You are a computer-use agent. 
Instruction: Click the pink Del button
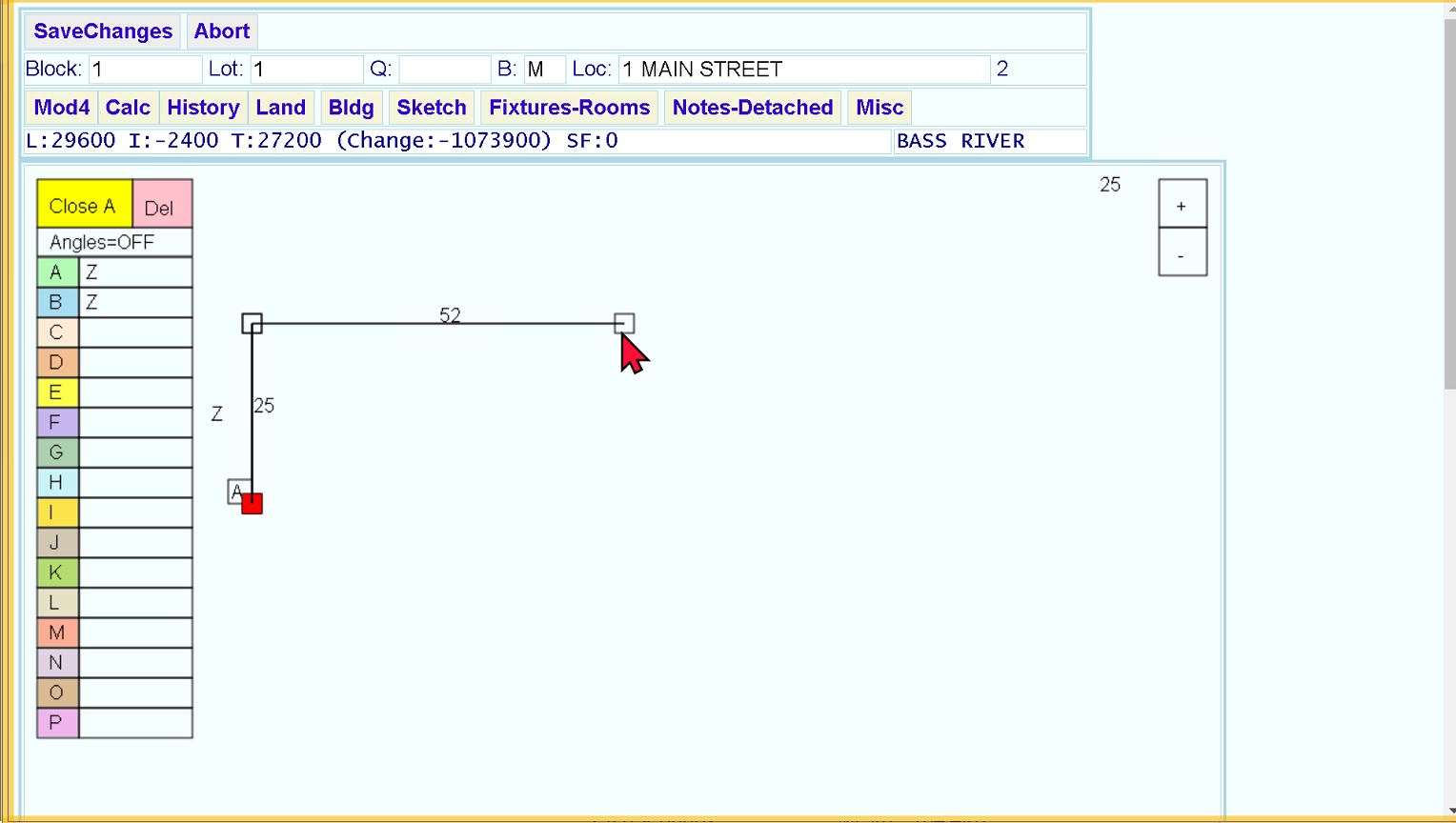coord(162,204)
